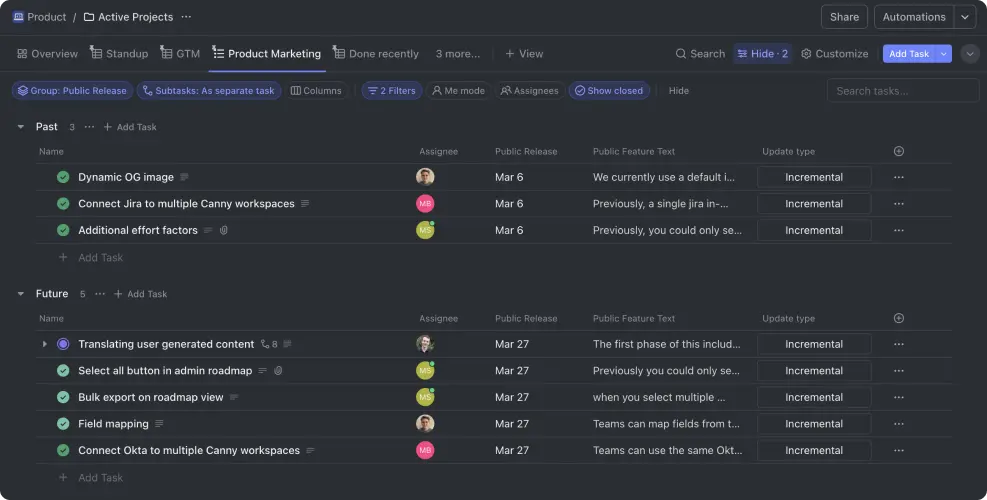Open subtask count icon showing 8
This screenshot has height=500, width=987.
(269, 344)
